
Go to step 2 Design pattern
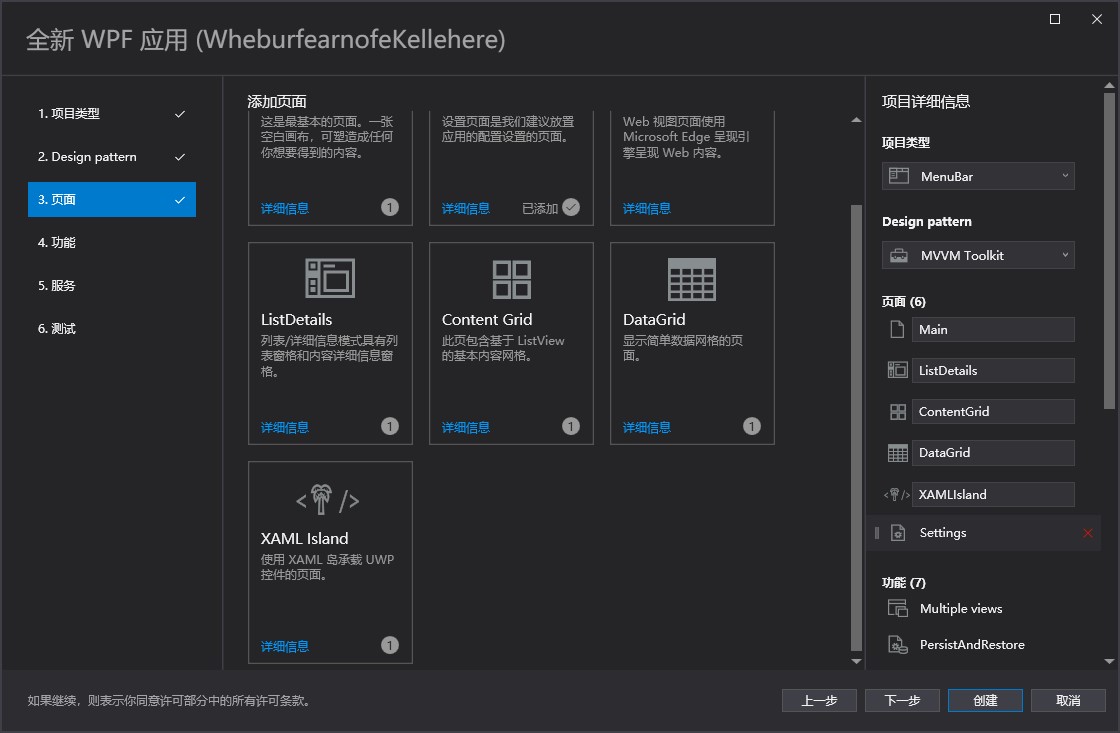tap(111, 156)
